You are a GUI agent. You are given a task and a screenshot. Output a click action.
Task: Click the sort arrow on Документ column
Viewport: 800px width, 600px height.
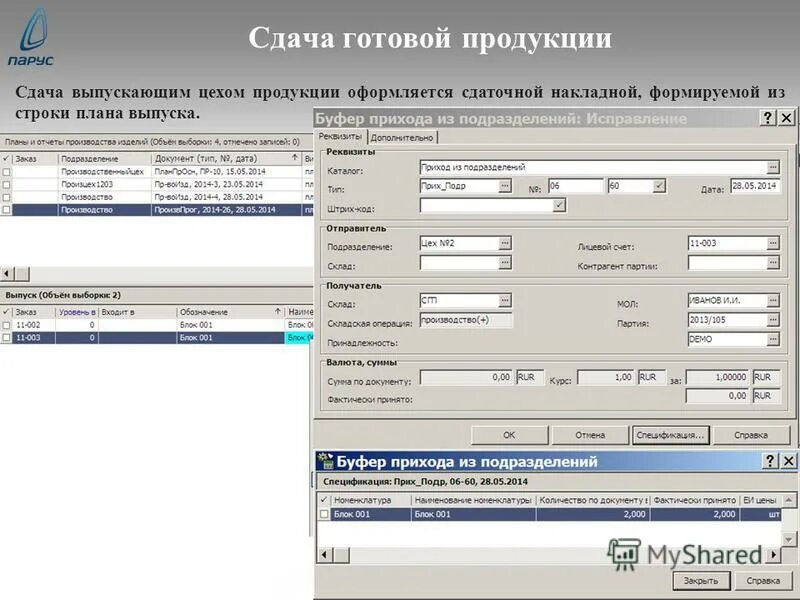pyautogui.click(x=293, y=159)
